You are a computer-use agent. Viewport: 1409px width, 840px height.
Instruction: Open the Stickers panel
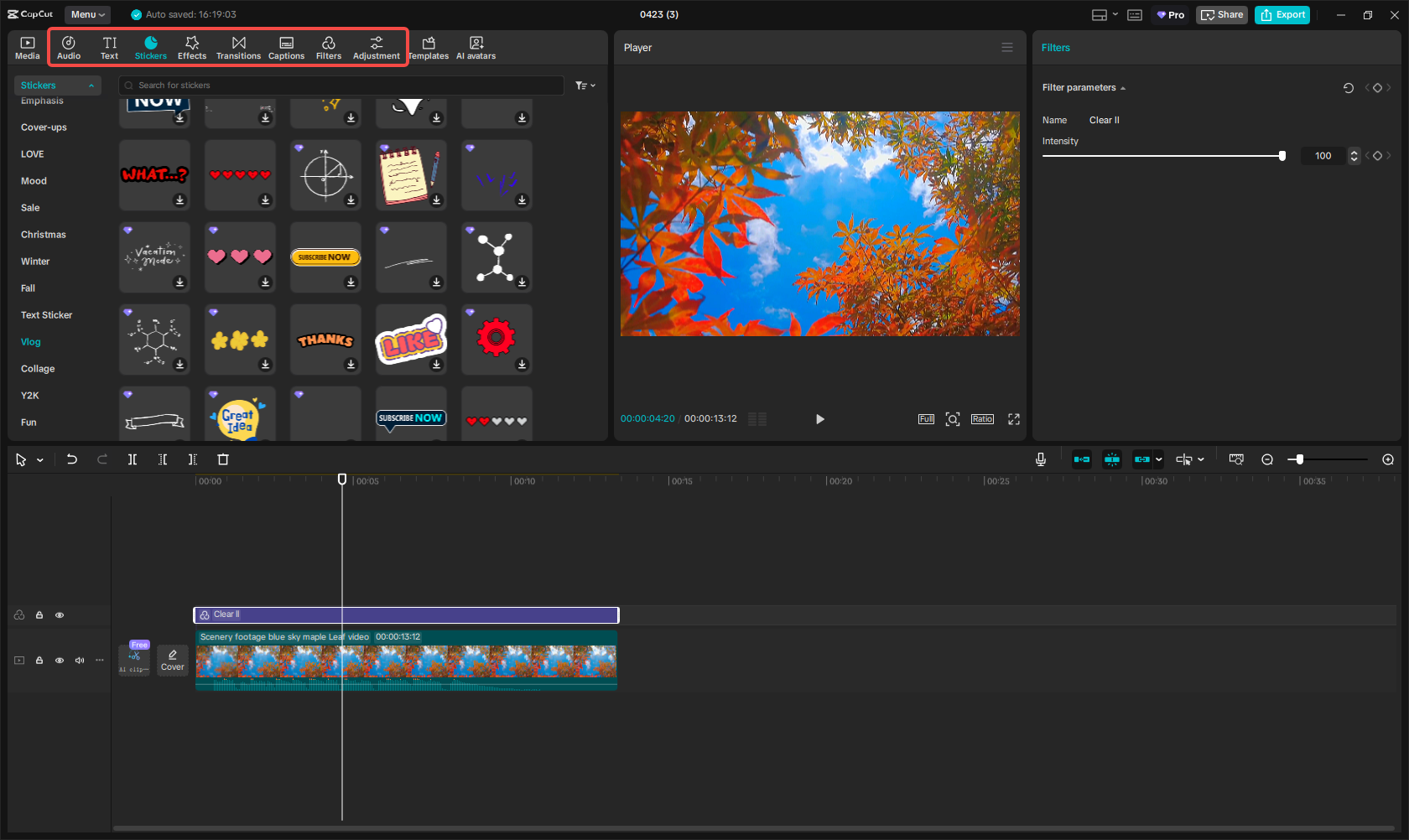coord(151,46)
